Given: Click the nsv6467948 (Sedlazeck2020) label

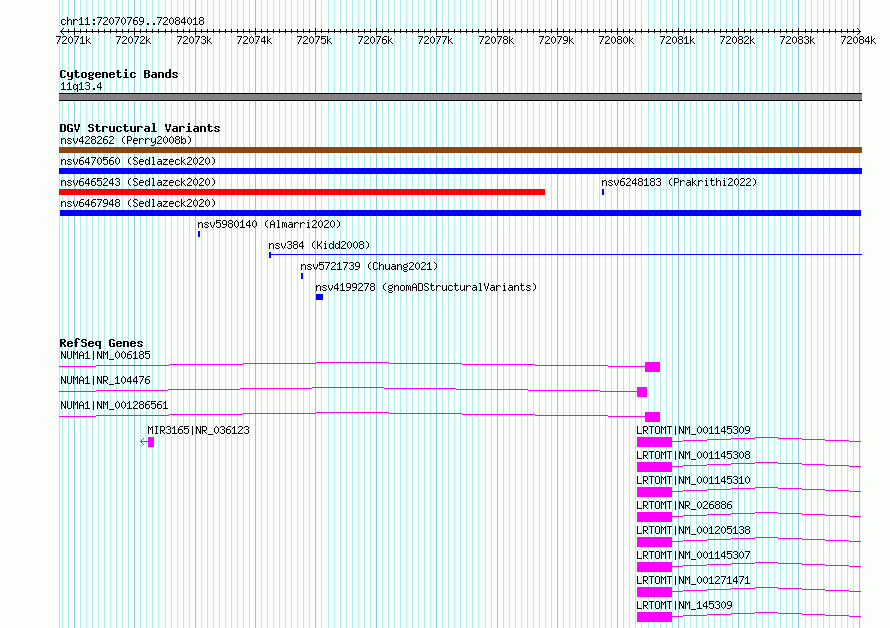Looking at the screenshot, I should click(x=138, y=203).
